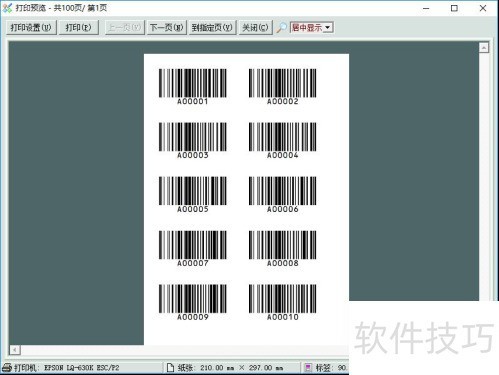Select barcode label A00002
499x375 pixels.
pyautogui.click(x=283, y=87)
